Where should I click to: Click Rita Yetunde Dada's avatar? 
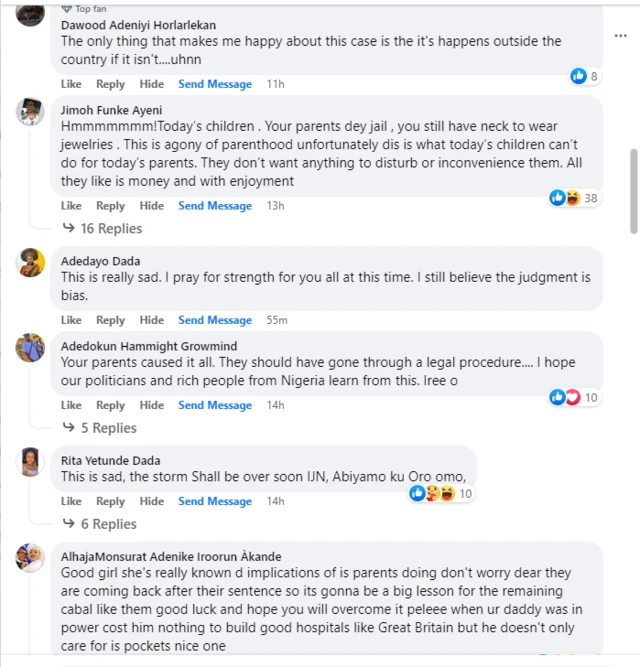coord(30,462)
